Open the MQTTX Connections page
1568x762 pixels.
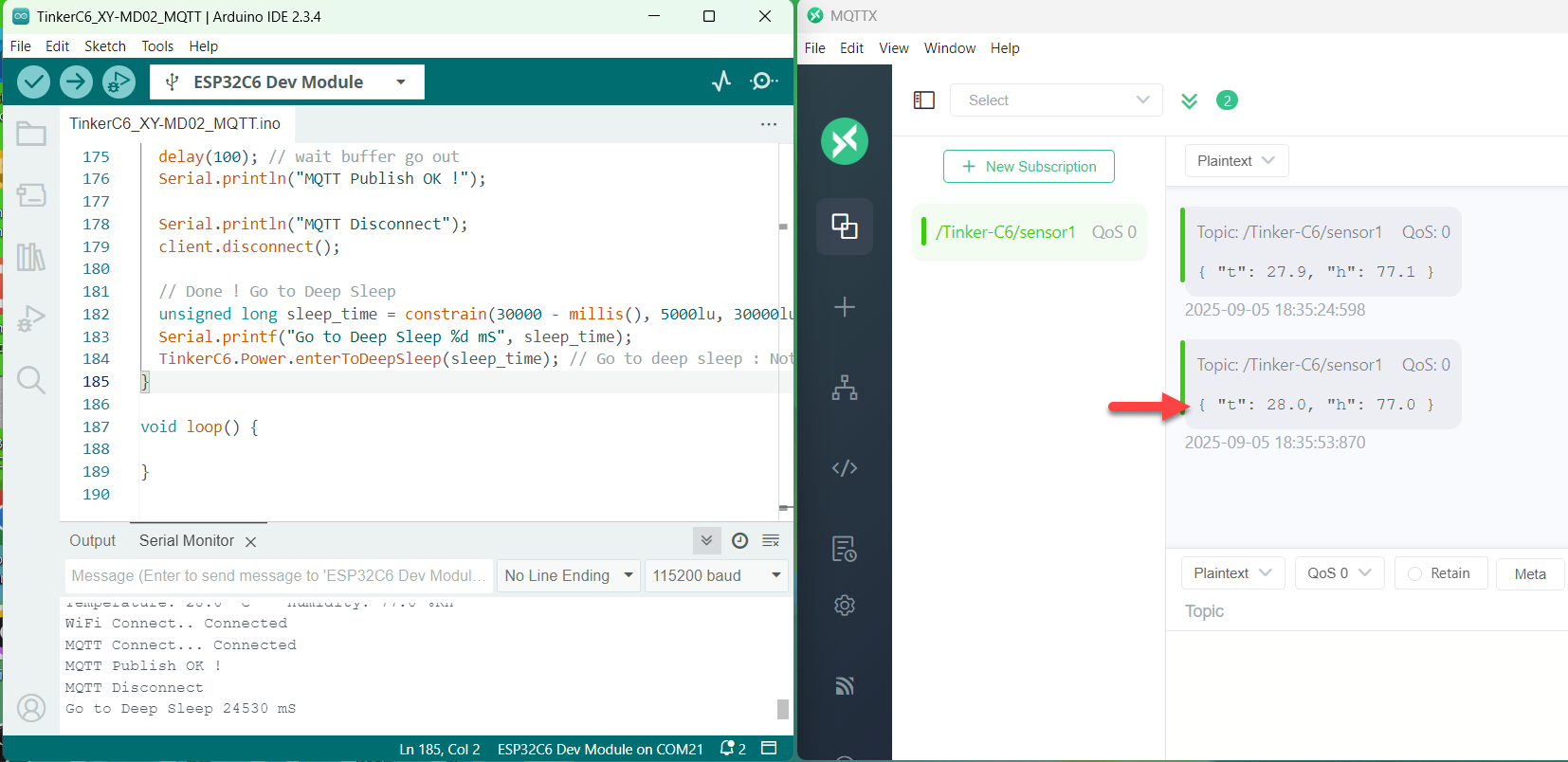[x=845, y=227]
